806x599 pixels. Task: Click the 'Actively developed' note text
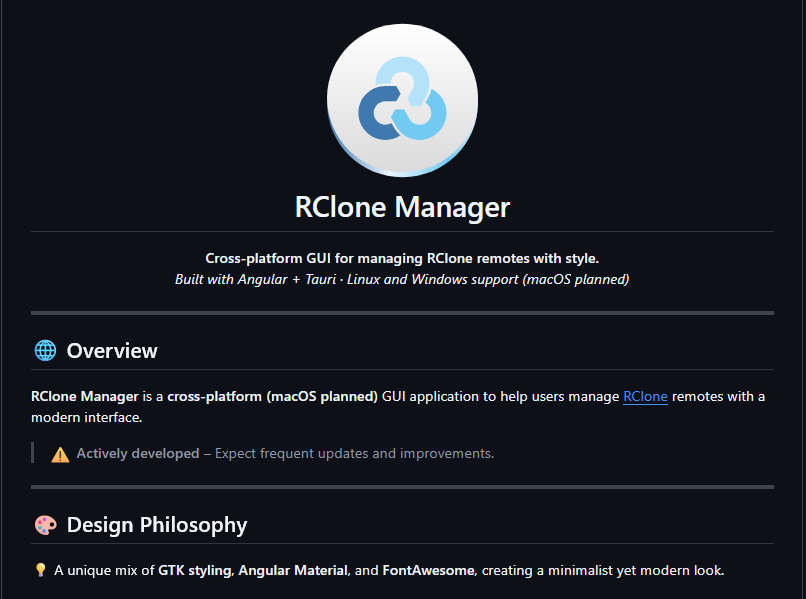pos(138,453)
